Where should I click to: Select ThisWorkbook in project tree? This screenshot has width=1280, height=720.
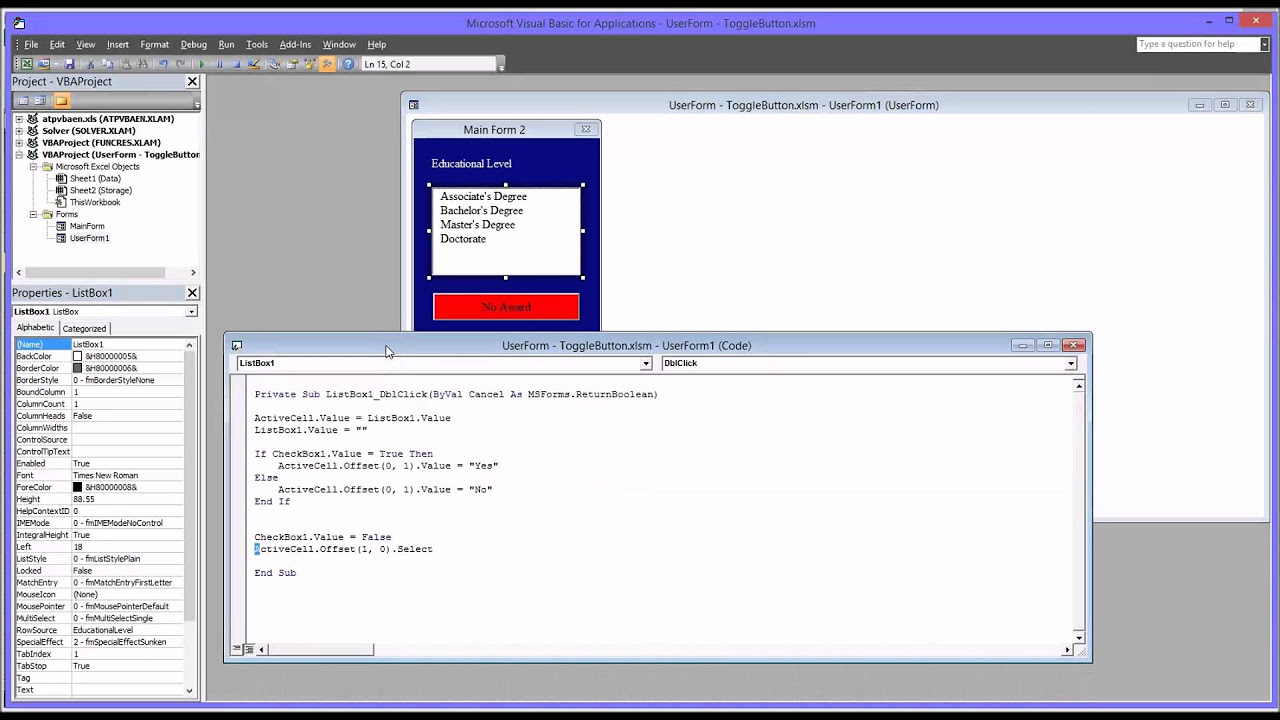[x=94, y=203]
